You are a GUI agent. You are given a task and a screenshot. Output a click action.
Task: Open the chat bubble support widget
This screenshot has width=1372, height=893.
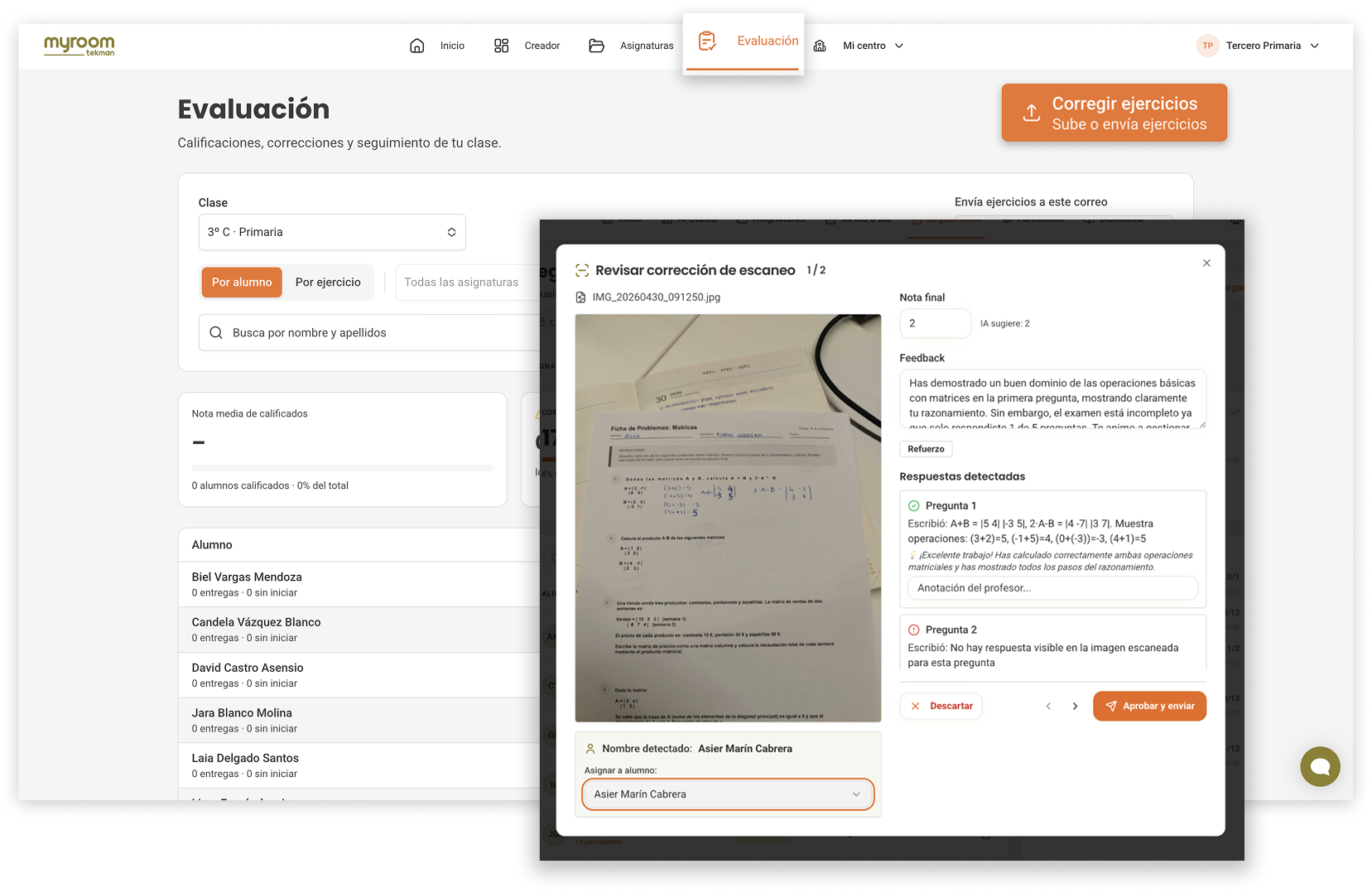pos(1320,766)
